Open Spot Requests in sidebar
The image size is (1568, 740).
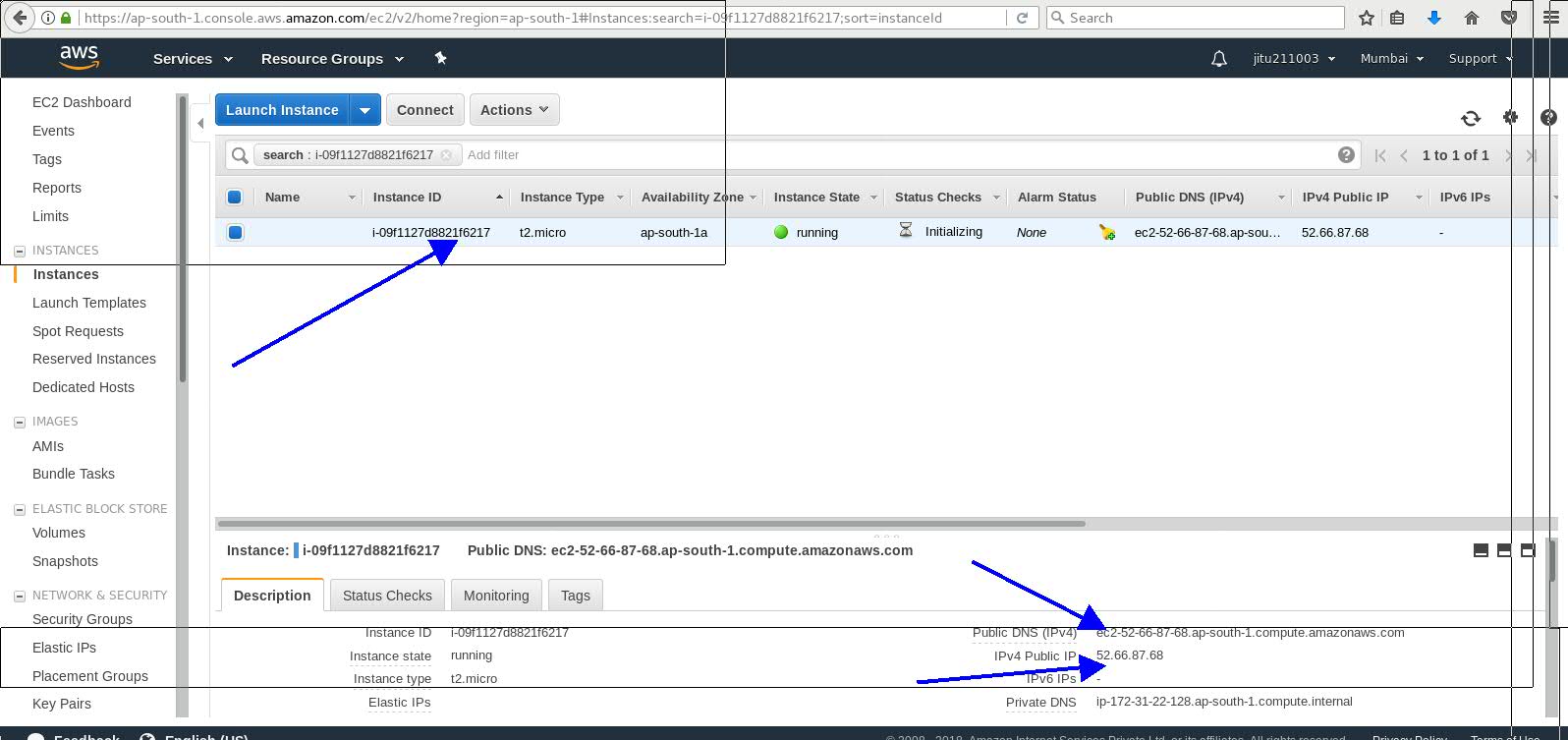point(78,331)
